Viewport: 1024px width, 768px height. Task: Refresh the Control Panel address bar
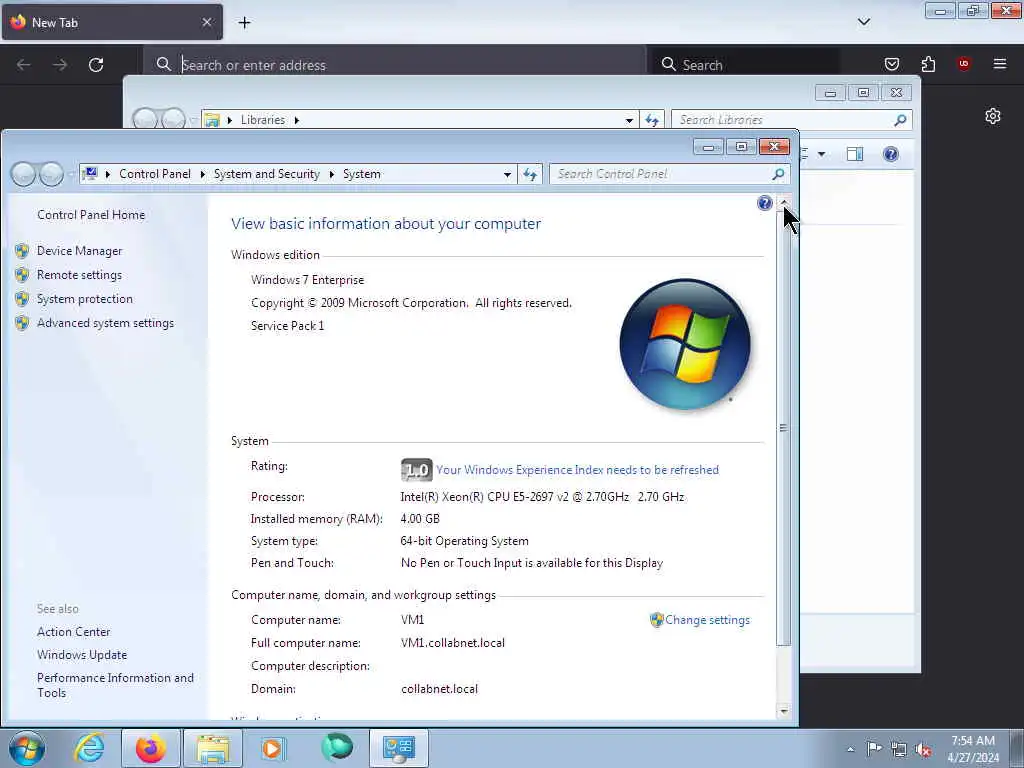point(530,174)
